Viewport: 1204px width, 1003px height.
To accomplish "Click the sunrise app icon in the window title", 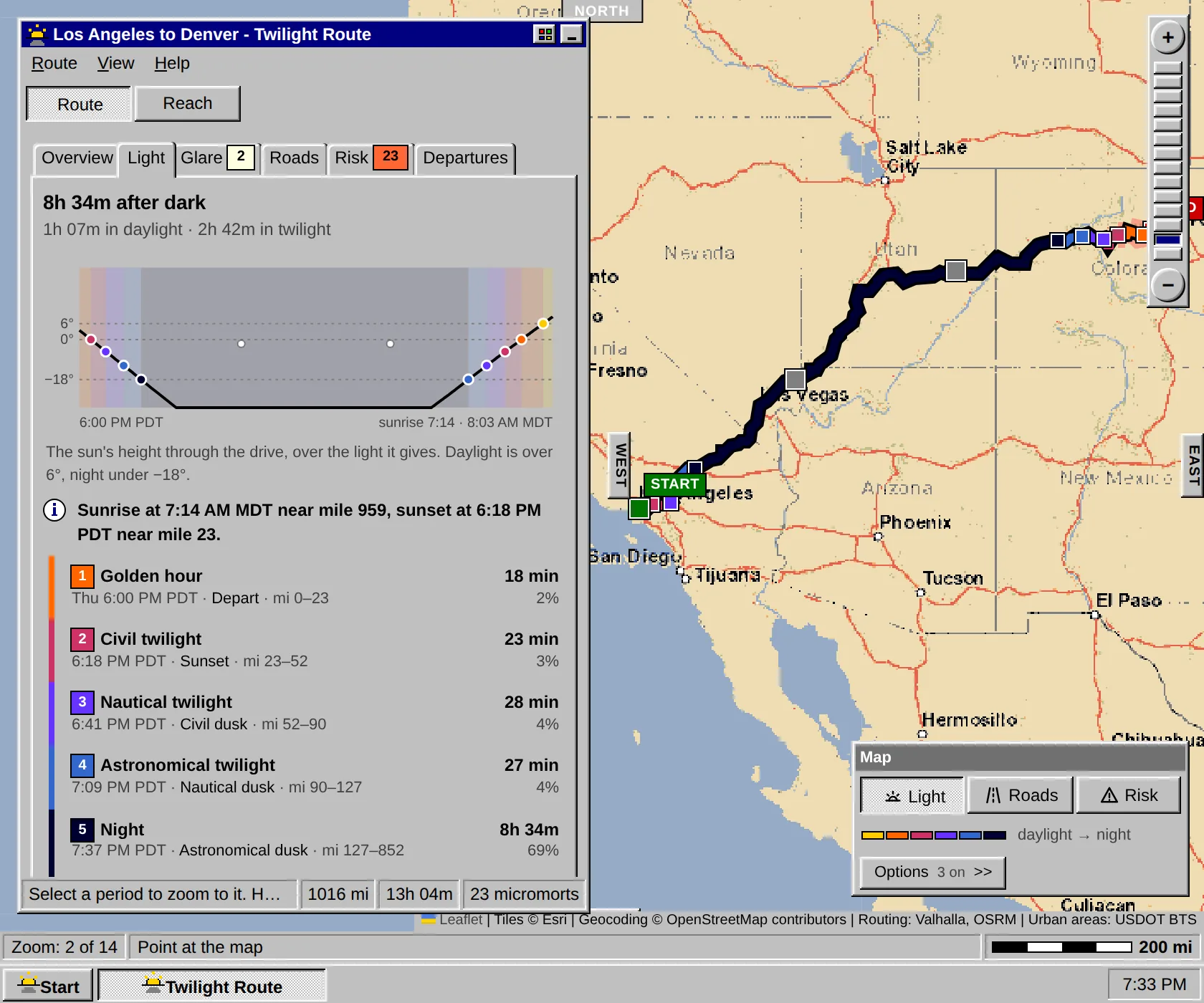I will [37, 34].
